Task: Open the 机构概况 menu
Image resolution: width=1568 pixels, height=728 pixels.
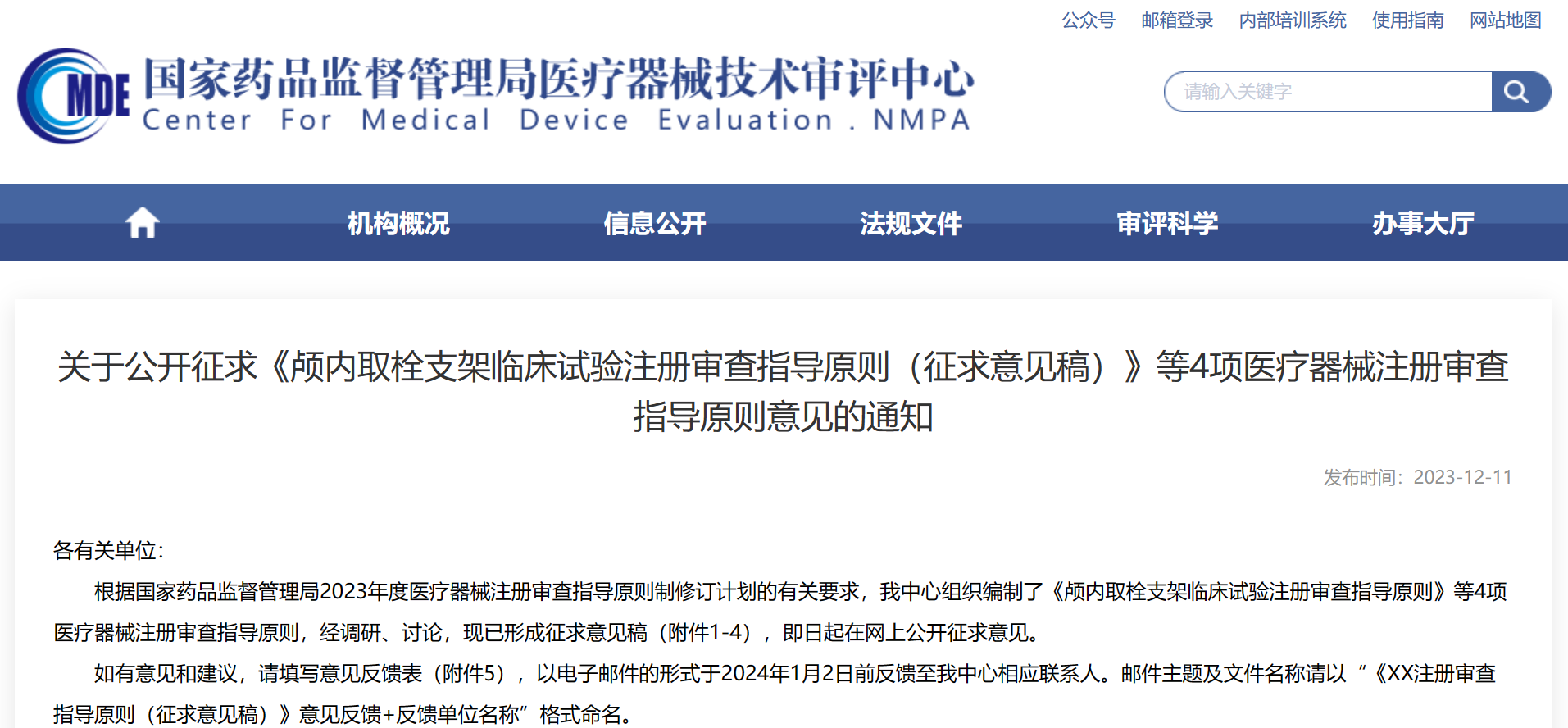Action: click(398, 223)
